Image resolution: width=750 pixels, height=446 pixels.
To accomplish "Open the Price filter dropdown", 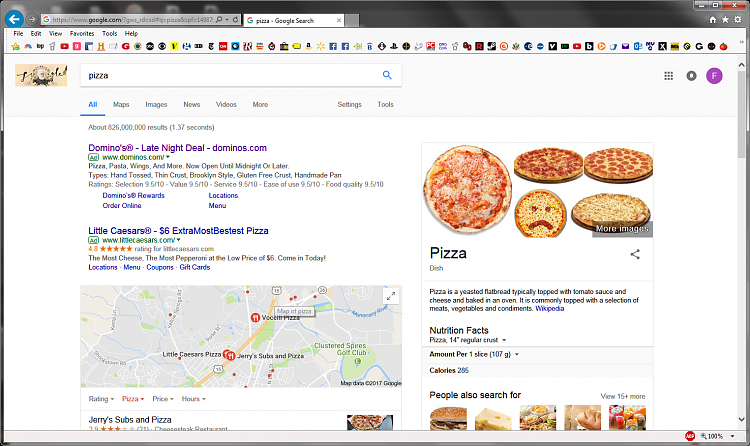I will click(x=163, y=399).
